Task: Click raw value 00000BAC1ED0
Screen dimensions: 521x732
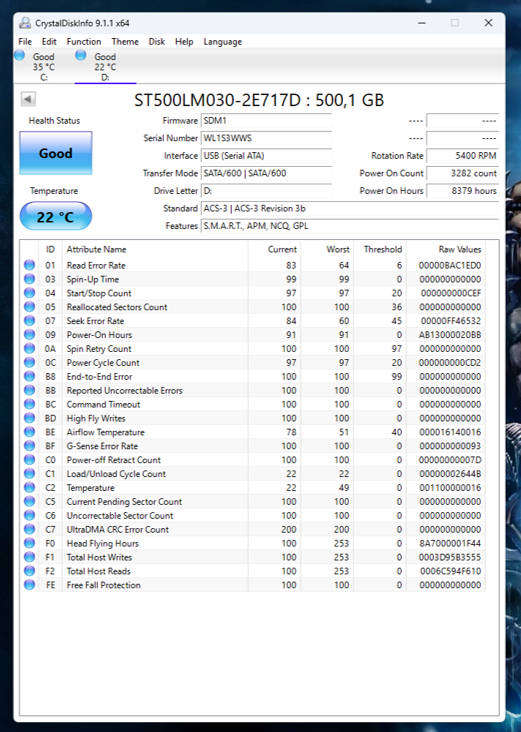Action: coord(450,265)
